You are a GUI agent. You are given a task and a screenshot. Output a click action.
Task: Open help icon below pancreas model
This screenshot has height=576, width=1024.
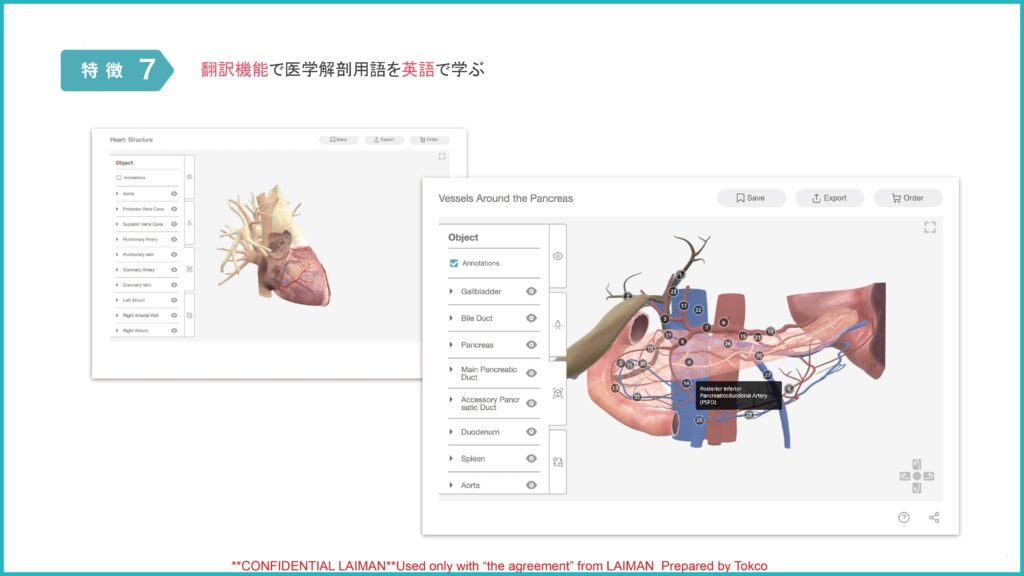[x=904, y=517]
